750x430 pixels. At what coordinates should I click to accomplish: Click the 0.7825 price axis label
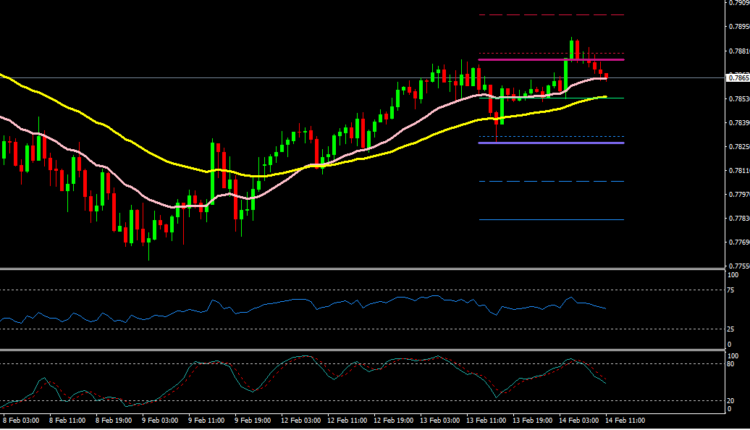736,147
